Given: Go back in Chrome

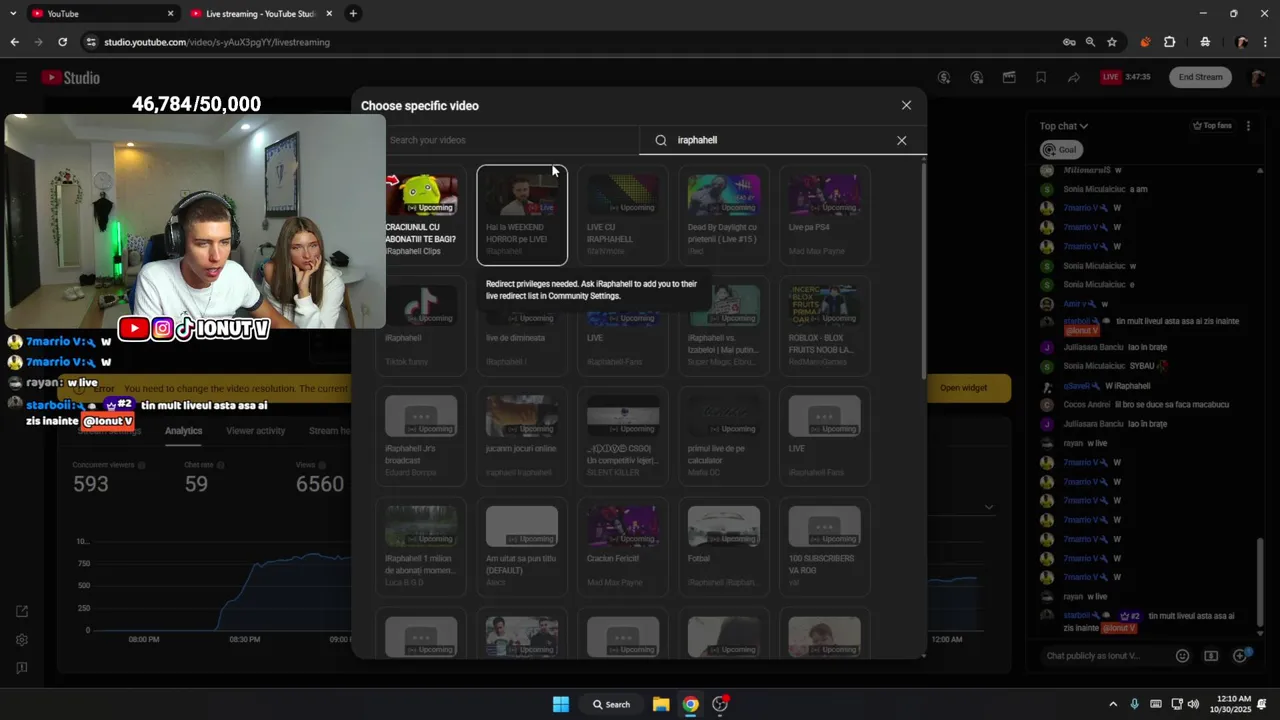Looking at the screenshot, I should coord(14,42).
